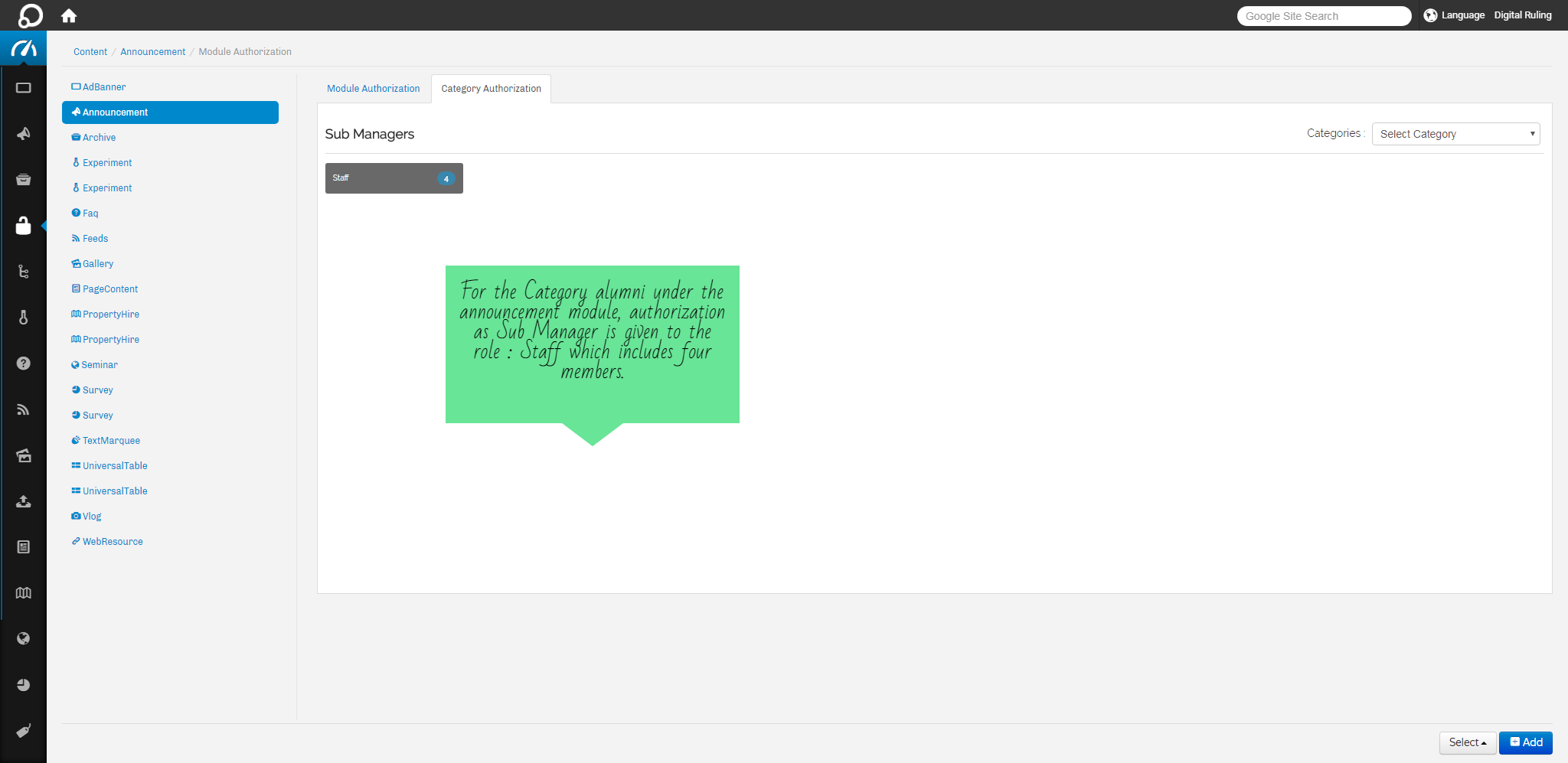
Task: Select the lock authorization sidebar icon
Action: point(24,226)
